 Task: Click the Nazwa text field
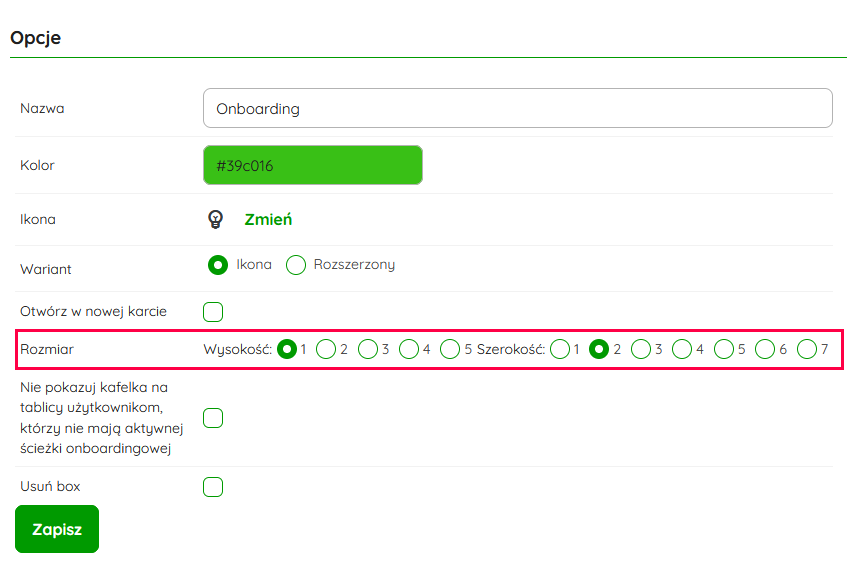point(517,108)
